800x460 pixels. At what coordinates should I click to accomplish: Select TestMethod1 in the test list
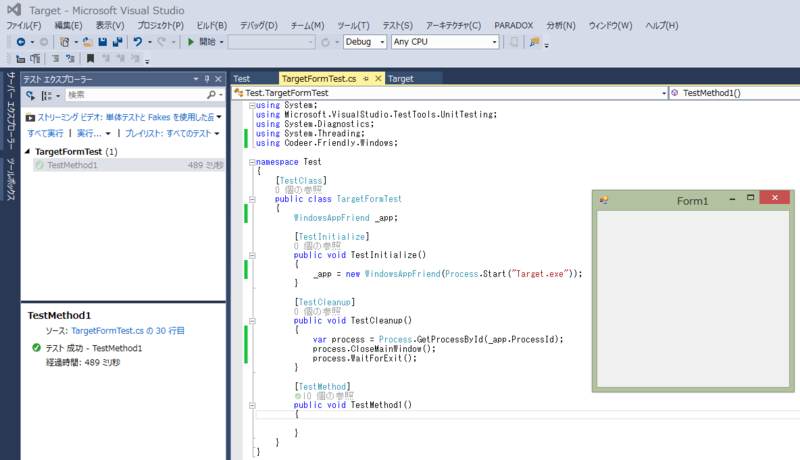(x=129, y=165)
